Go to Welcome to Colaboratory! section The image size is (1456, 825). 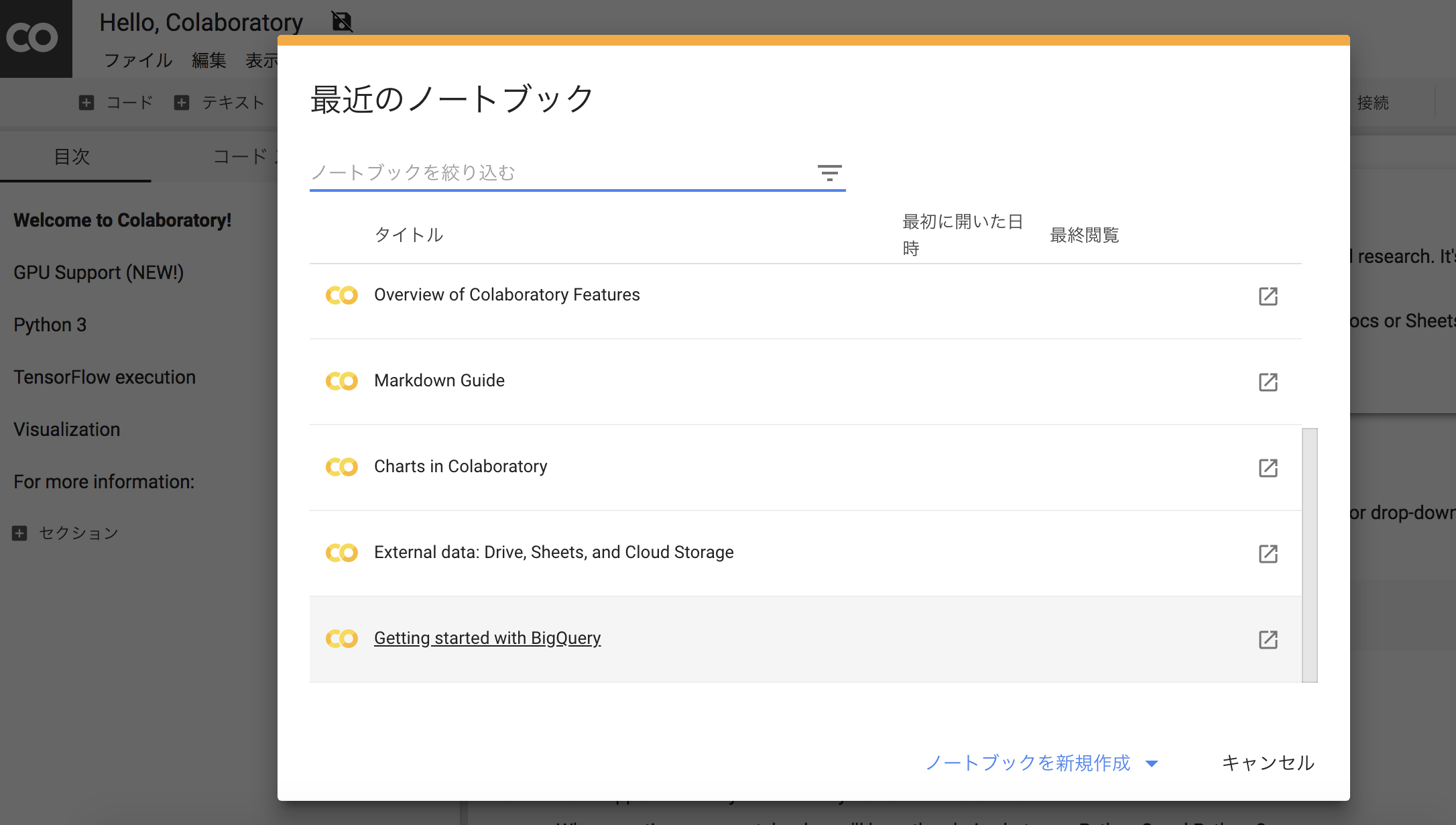click(123, 220)
